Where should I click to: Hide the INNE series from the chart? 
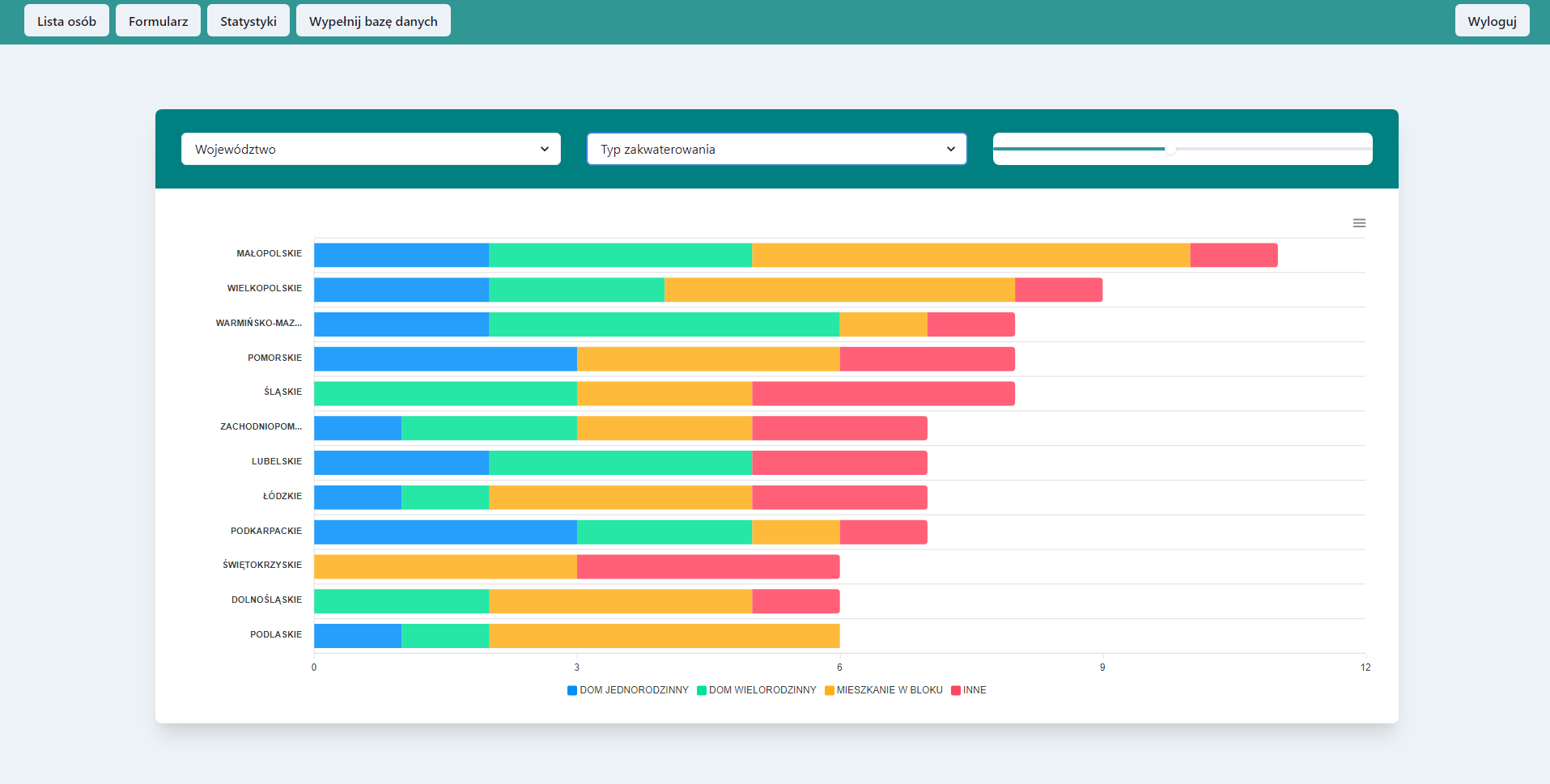pos(969,690)
